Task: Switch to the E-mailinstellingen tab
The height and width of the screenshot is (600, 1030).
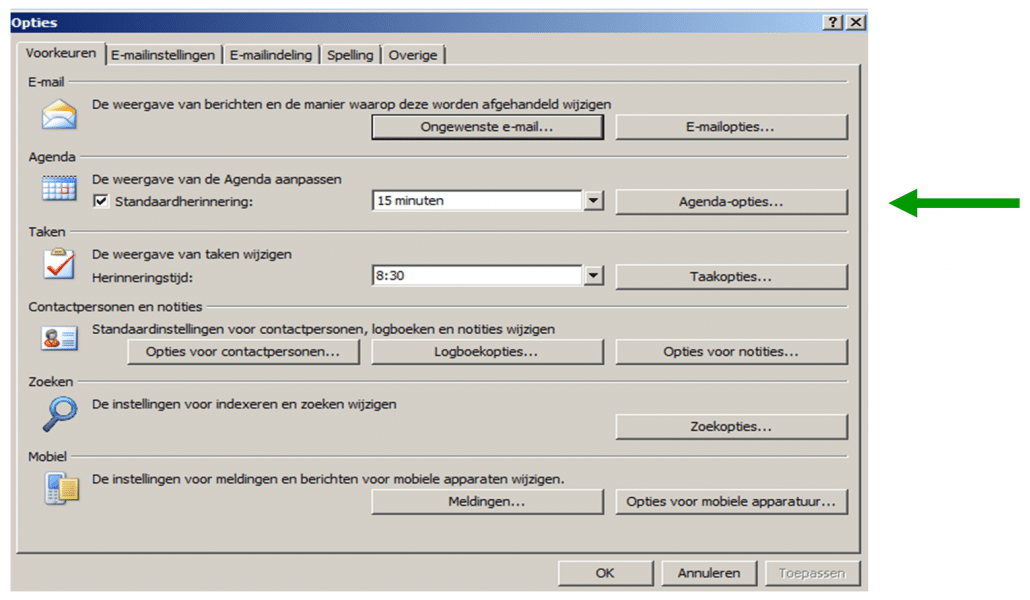Action: click(x=164, y=55)
